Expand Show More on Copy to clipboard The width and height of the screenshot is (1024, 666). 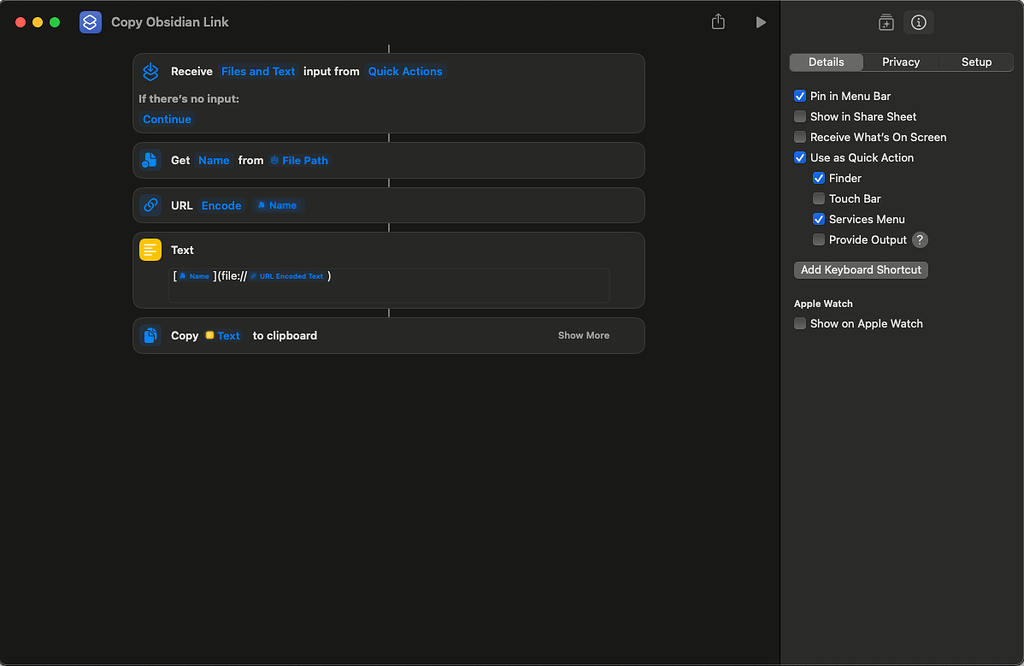click(x=583, y=336)
